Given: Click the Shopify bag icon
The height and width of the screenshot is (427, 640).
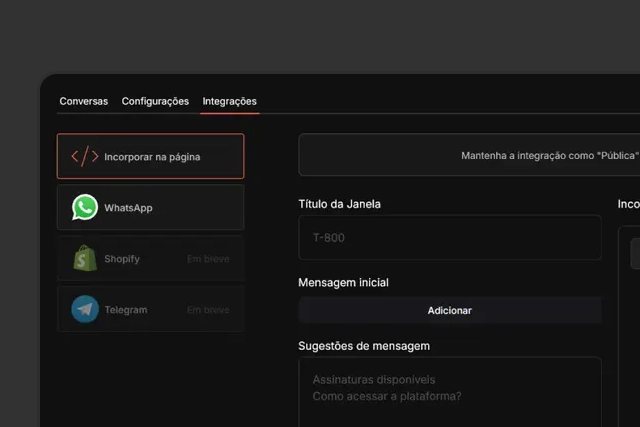Looking at the screenshot, I should [85, 259].
